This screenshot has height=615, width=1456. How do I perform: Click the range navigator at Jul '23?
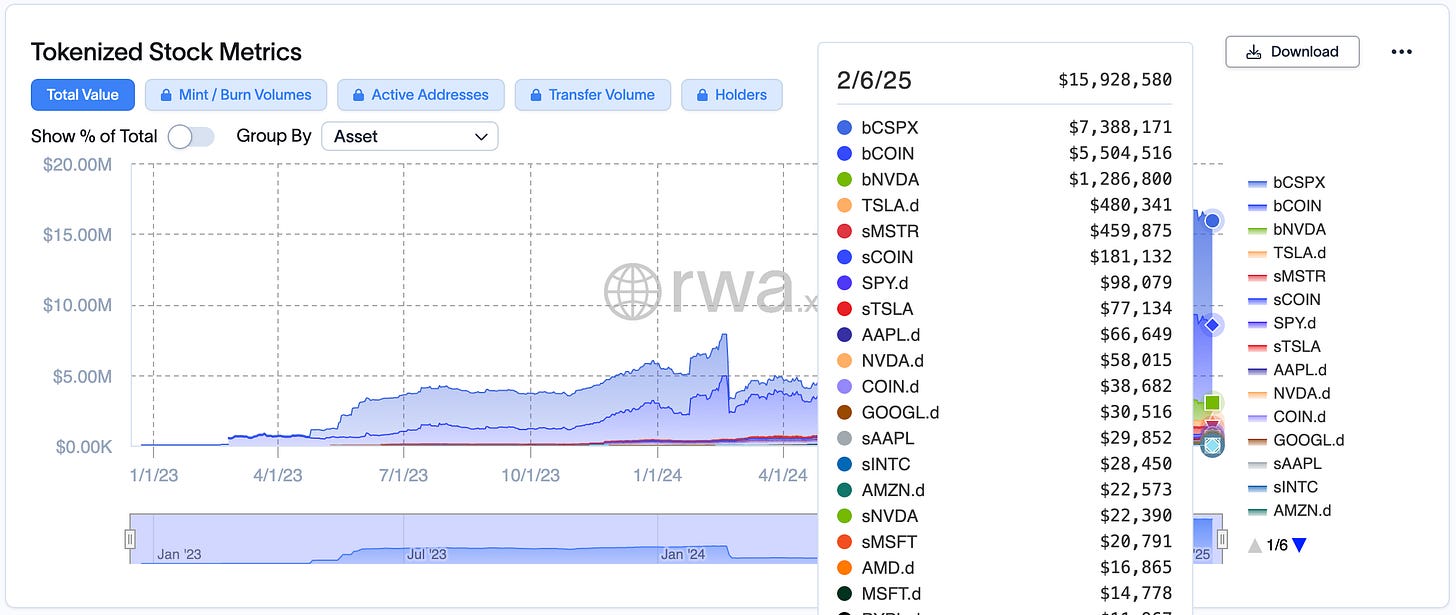[x=427, y=553]
